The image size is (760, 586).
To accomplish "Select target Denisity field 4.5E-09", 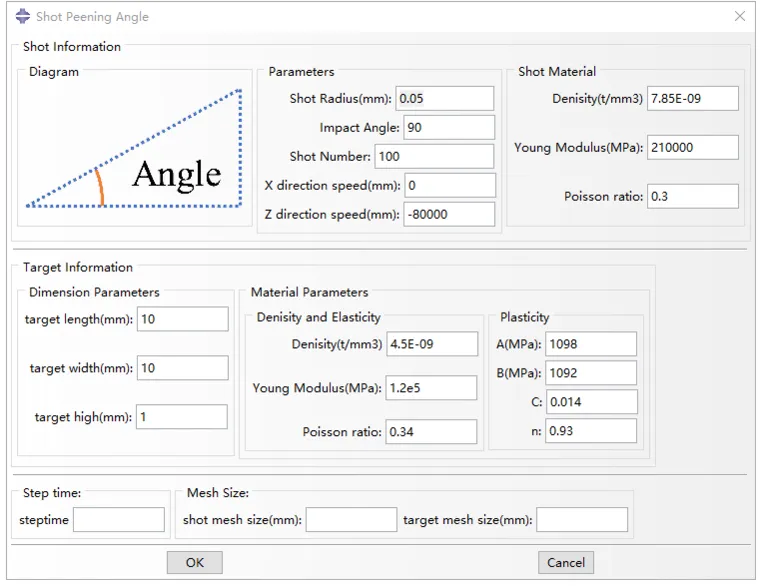I will pyautogui.click(x=432, y=344).
